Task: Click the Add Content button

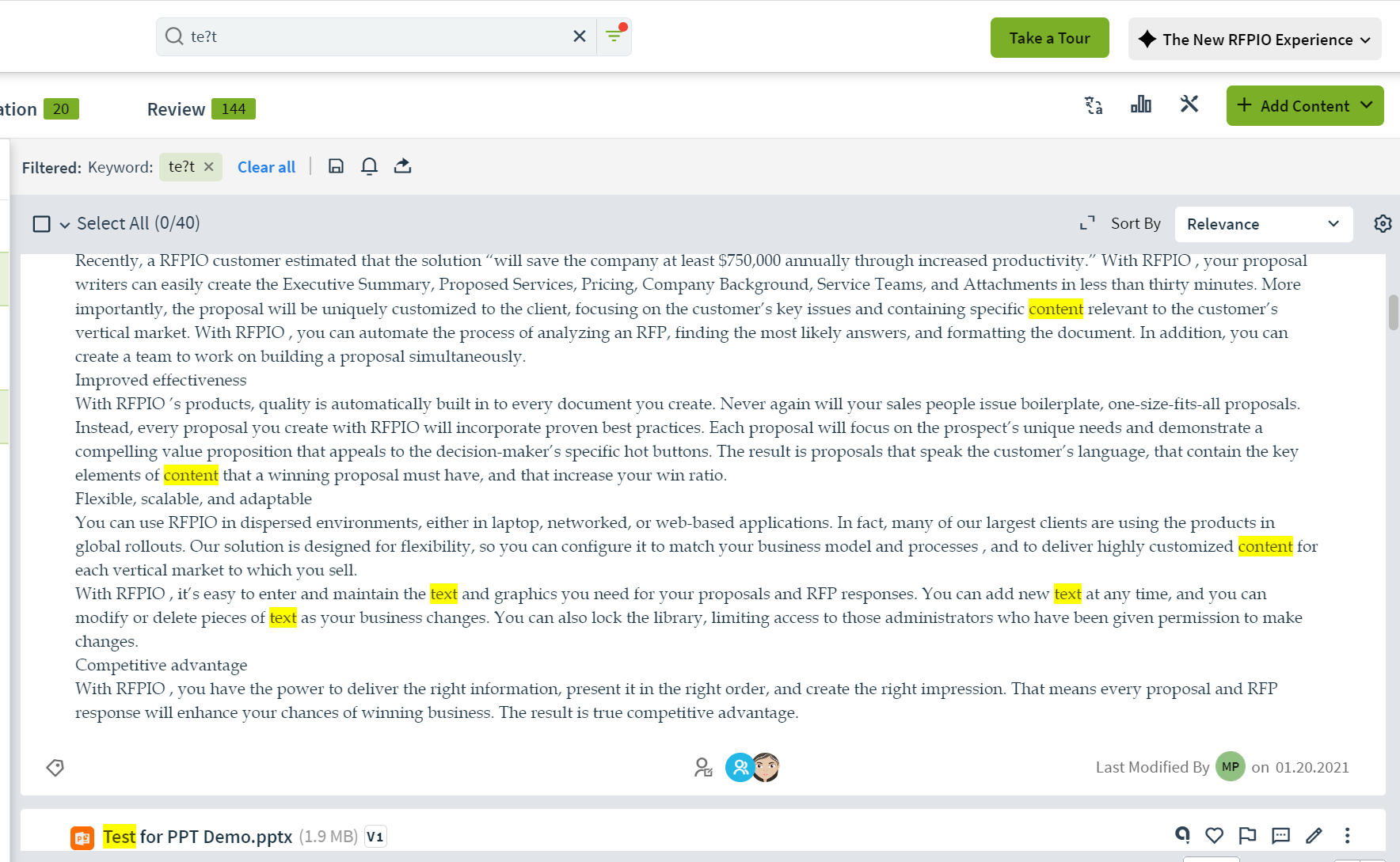Action: (x=1304, y=105)
